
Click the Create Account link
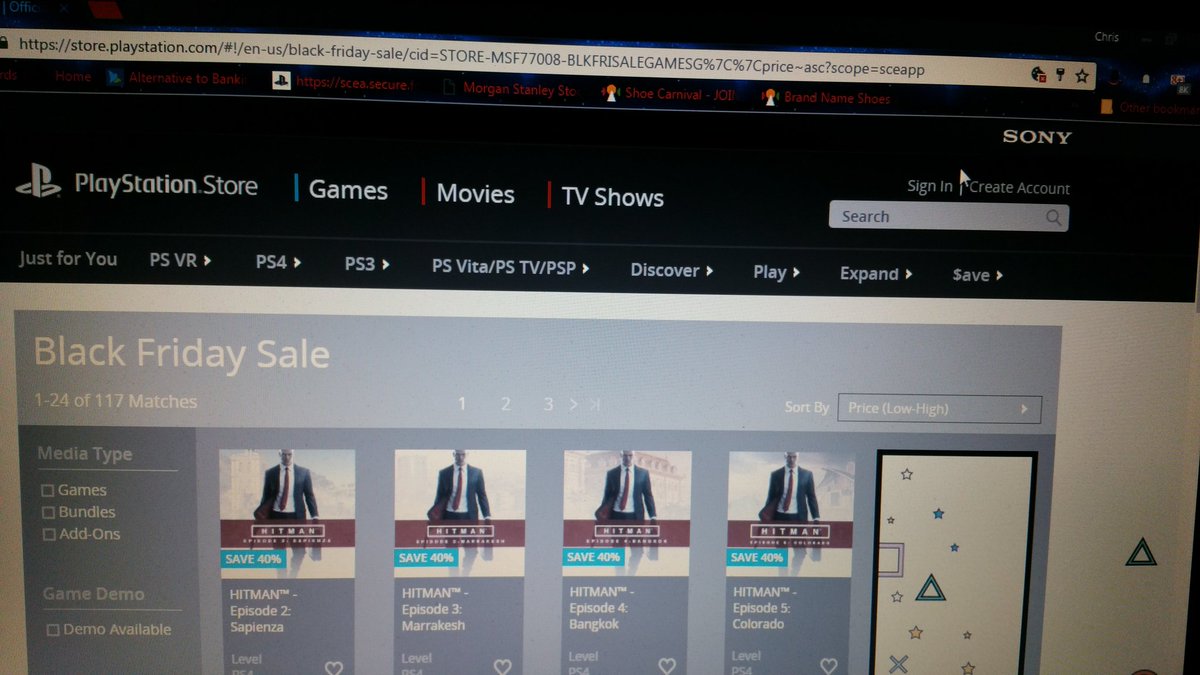coord(1019,187)
